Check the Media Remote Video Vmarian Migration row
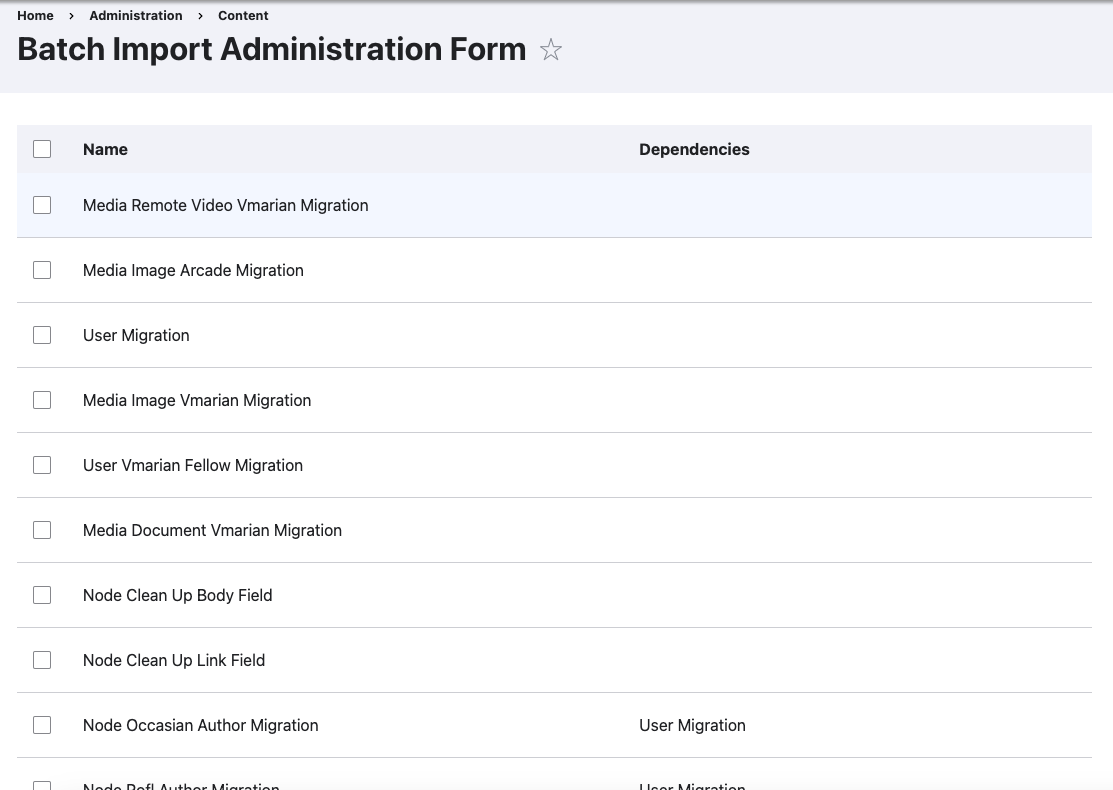Screen dimensions: 1113x790 click(42, 205)
